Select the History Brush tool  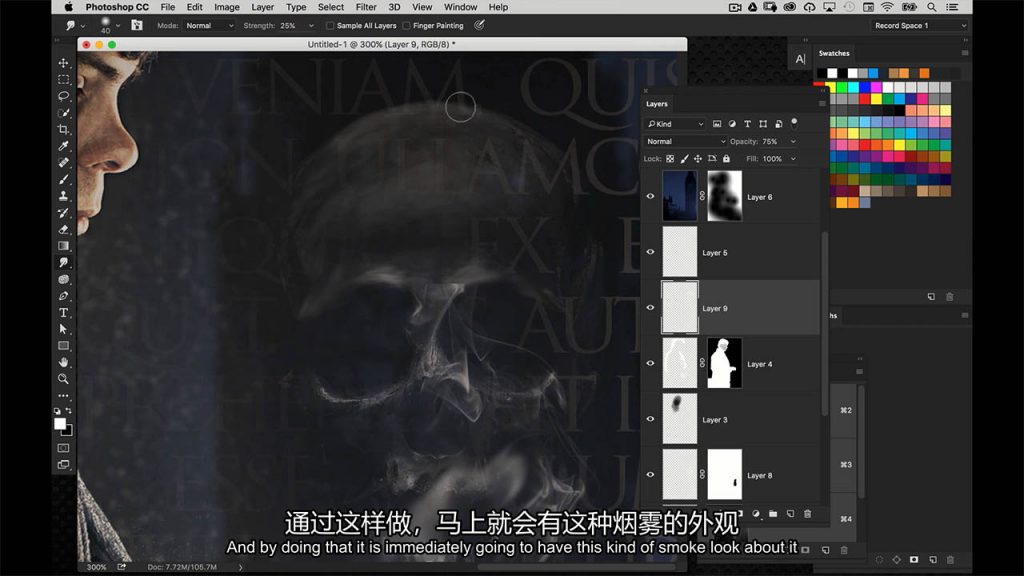click(x=63, y=213)
